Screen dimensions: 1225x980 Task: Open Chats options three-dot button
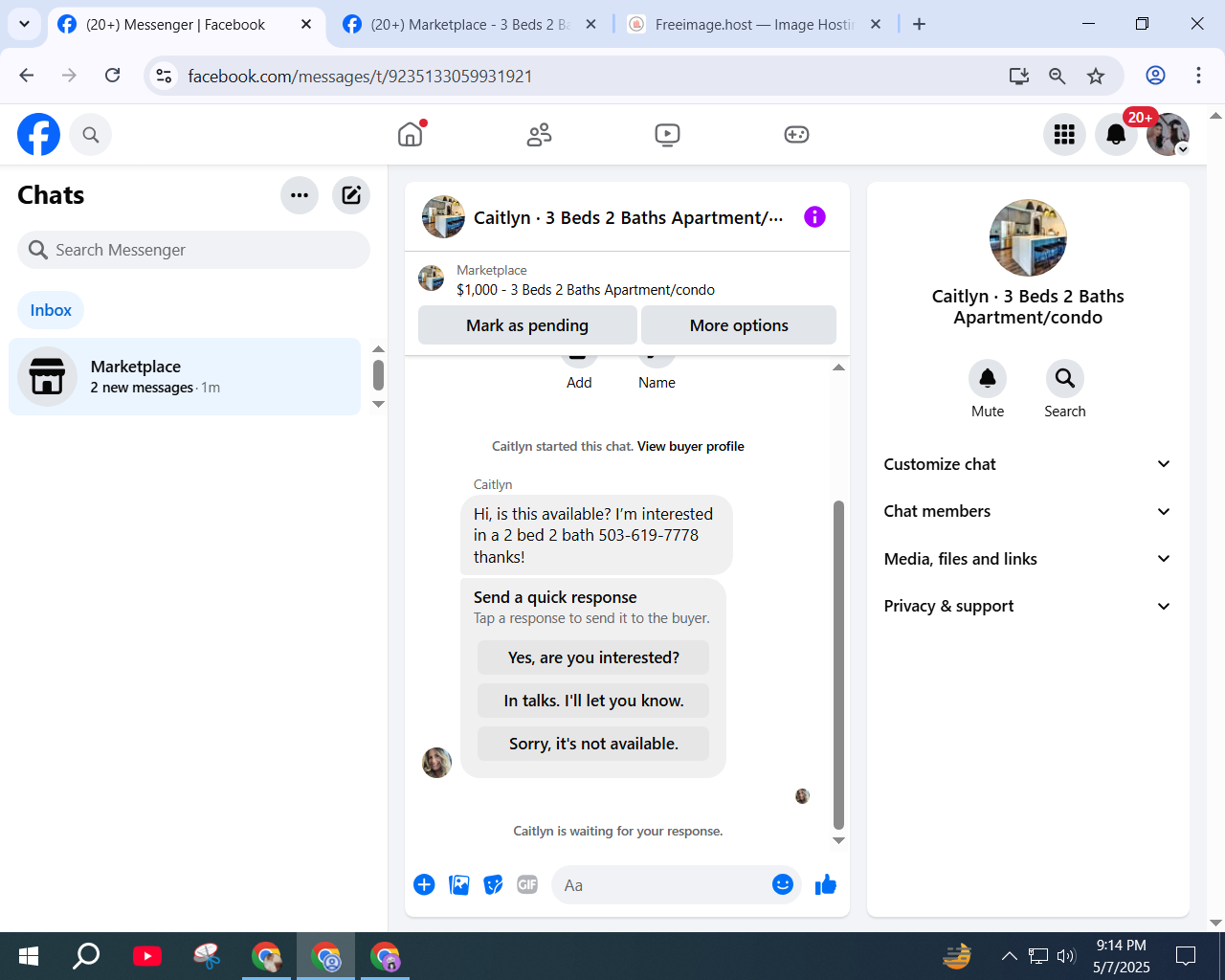tap(300, 195)
